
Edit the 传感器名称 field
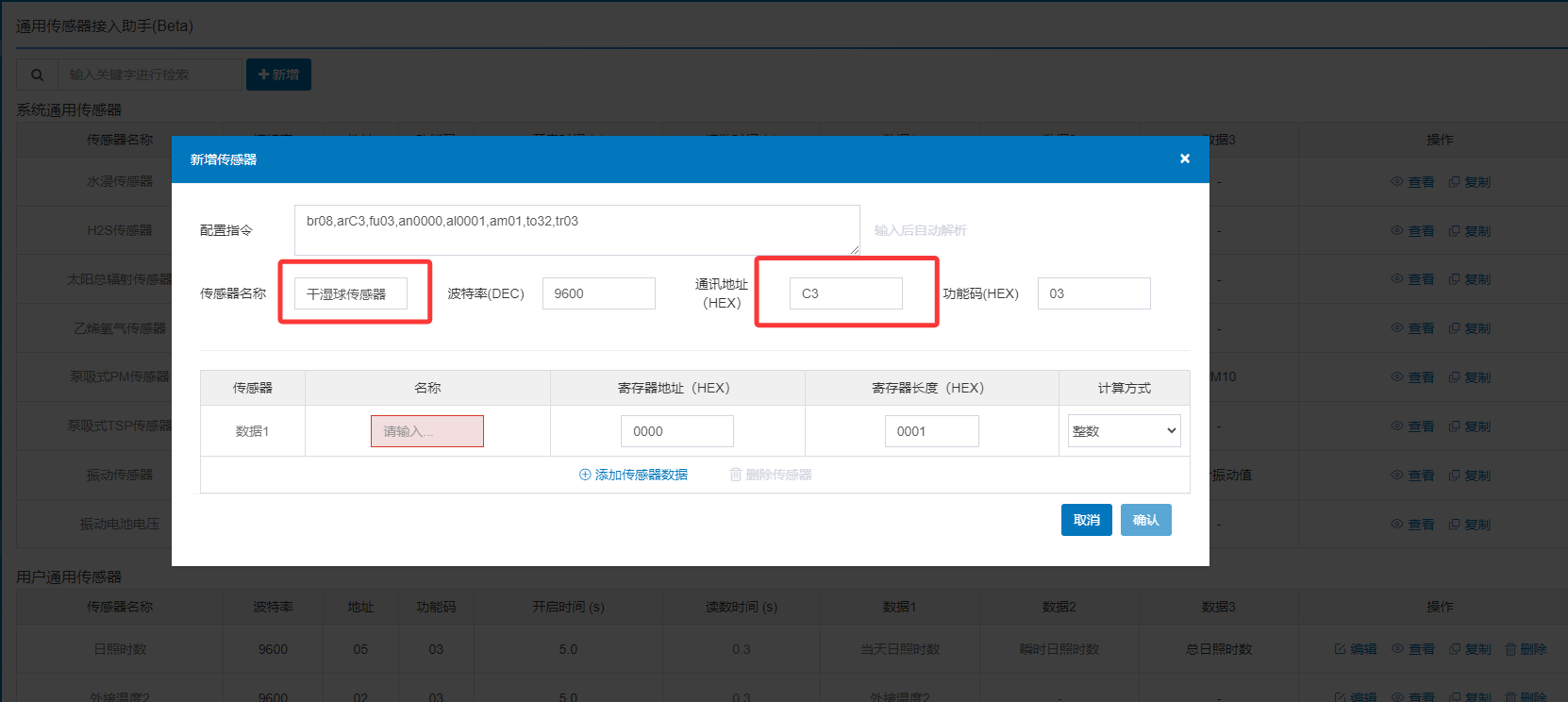click(351, 293)
